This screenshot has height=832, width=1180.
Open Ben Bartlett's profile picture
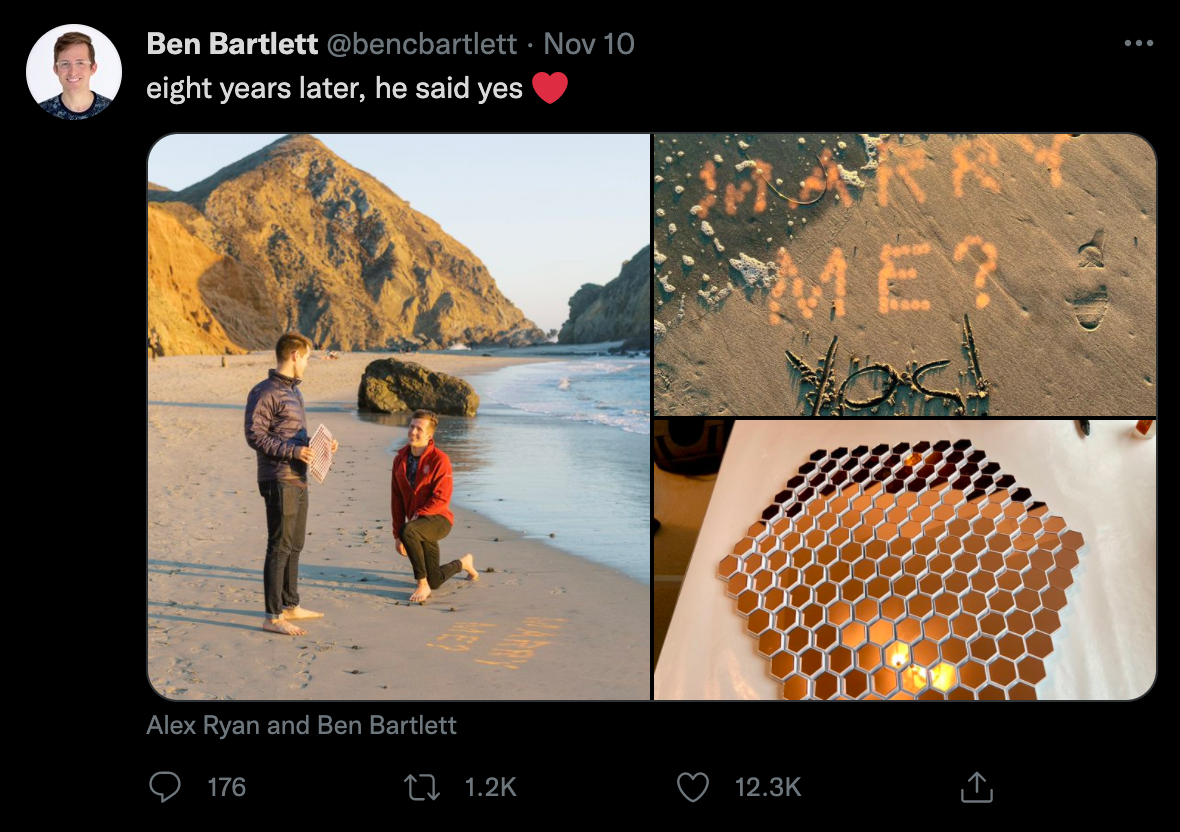(x=74, y=72)
